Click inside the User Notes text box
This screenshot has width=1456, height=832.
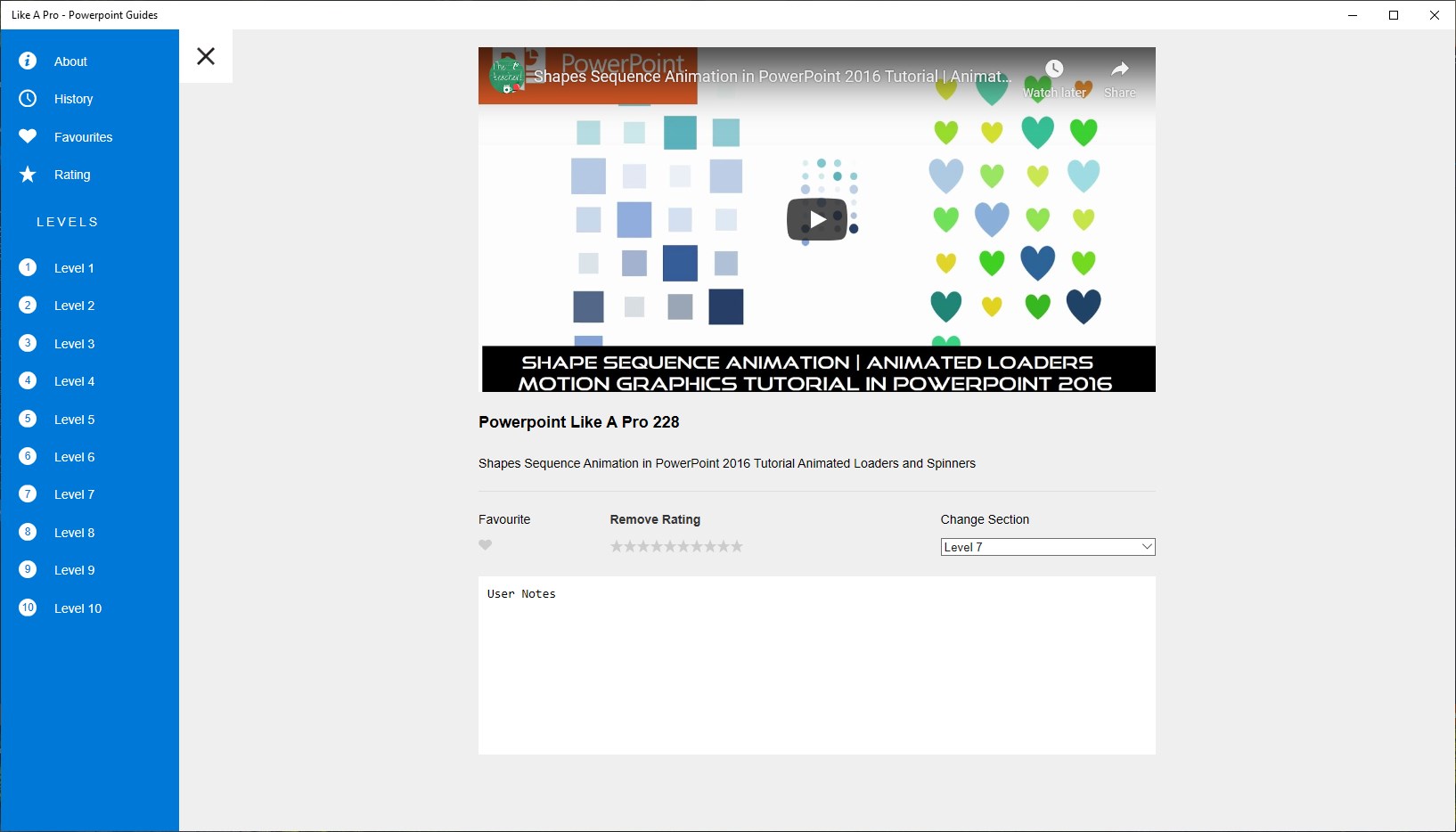tap(817, 665)
